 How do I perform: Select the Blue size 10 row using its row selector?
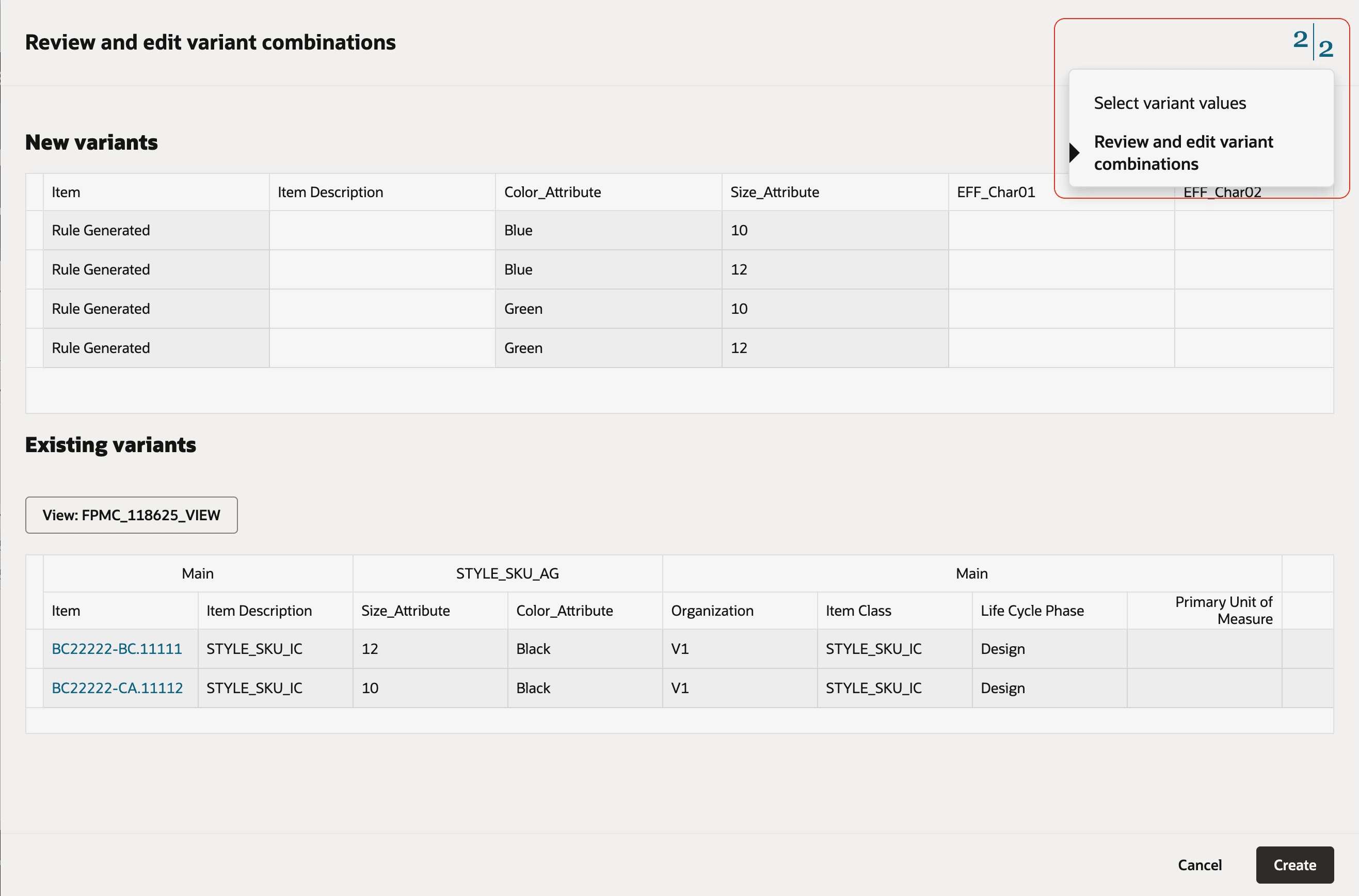pyautogui.click(x=35, y=230)
